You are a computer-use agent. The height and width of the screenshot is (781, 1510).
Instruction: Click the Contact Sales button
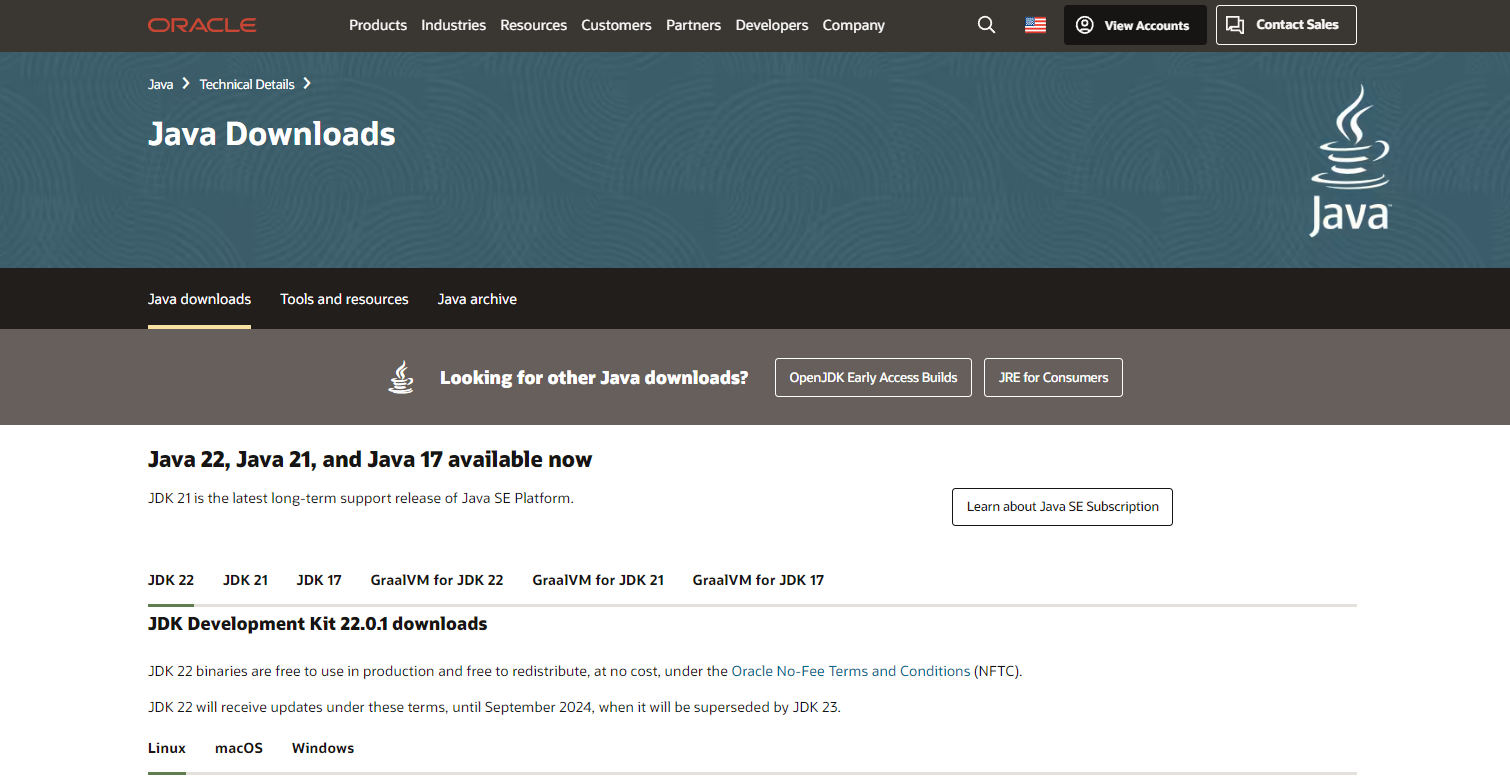[1286, 25]
